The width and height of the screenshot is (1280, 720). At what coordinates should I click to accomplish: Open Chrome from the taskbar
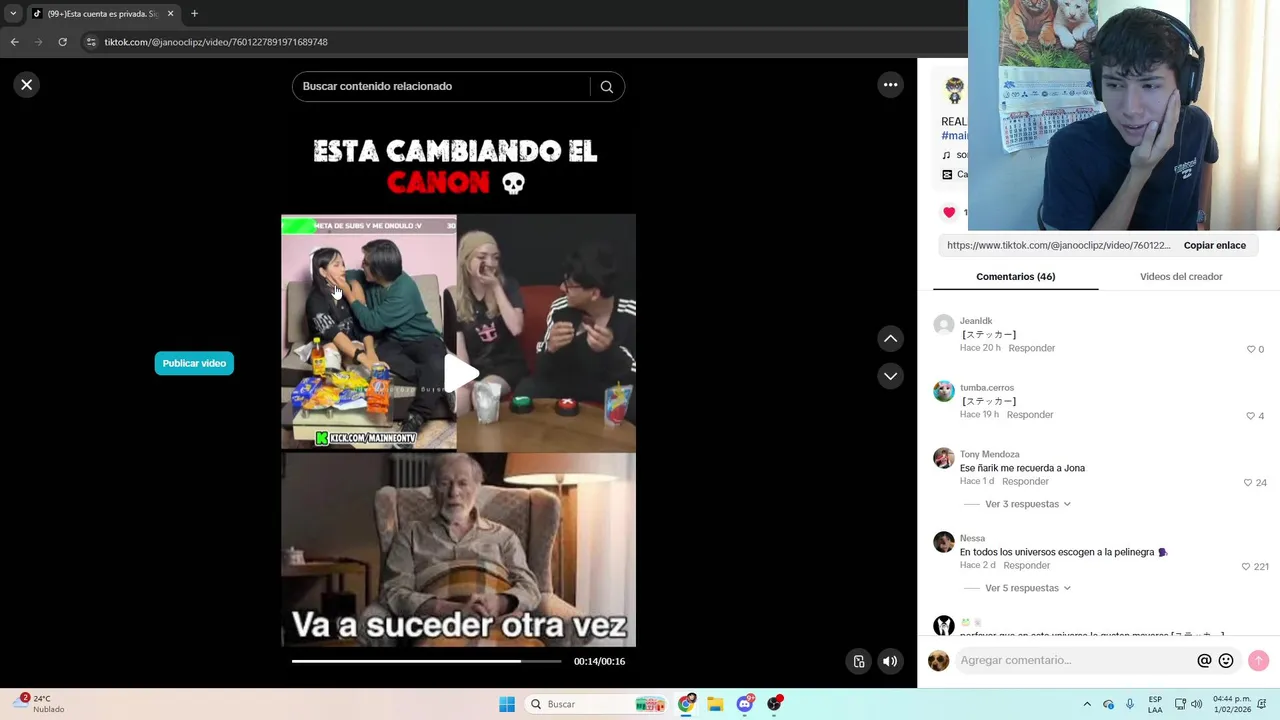coord(686,704)
